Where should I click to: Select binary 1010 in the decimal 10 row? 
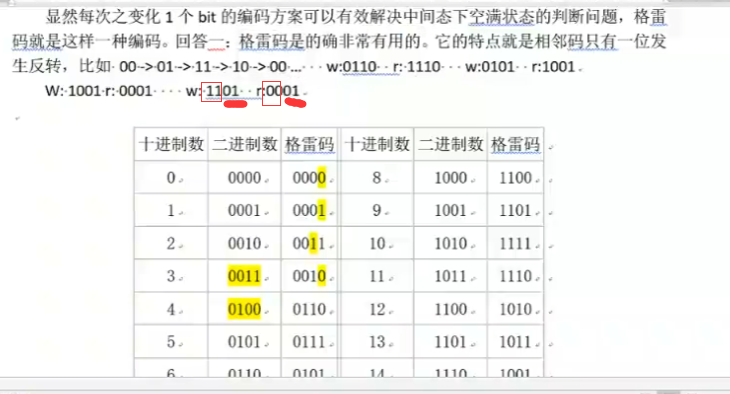(451, 244)
